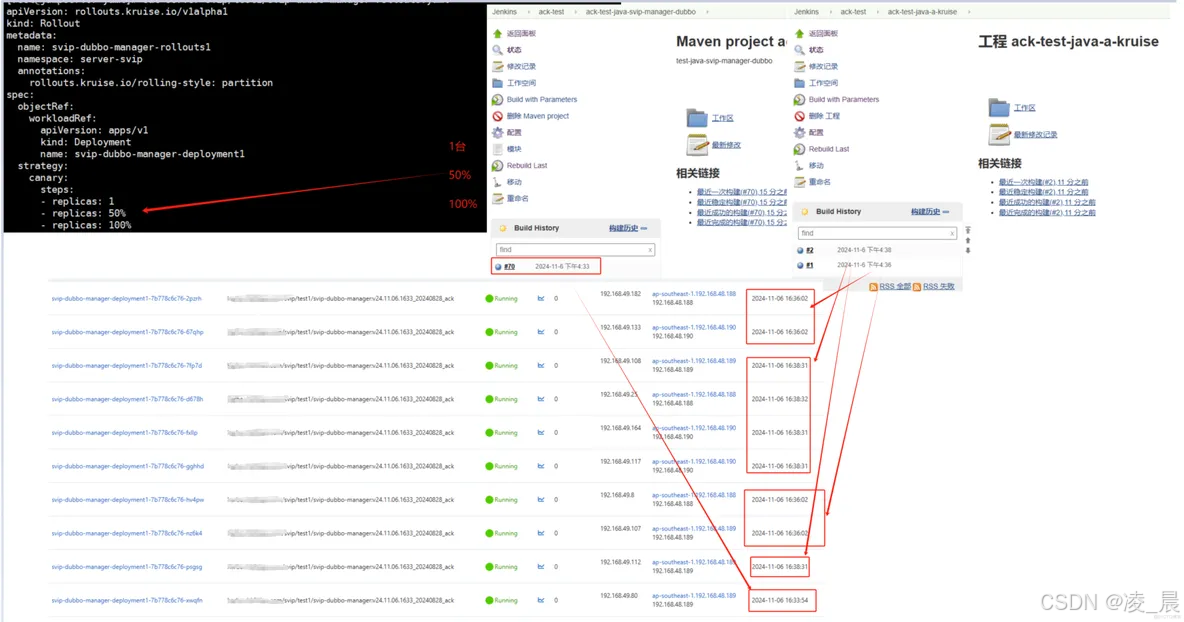The image size is (1184, 622).
Task: Open the breadcrumb arrow after Jenkins in the a-kruise window
Action: coord(829,12)
